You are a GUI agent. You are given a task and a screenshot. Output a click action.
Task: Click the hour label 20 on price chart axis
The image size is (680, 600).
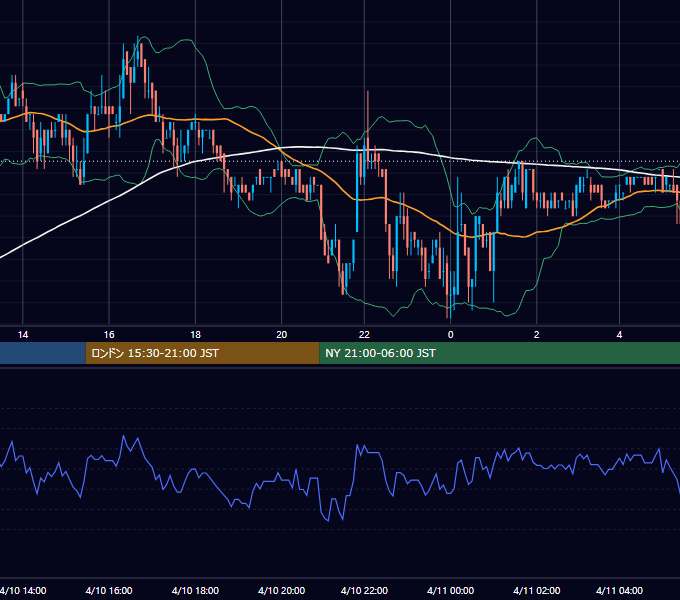(x=282, y=335)
